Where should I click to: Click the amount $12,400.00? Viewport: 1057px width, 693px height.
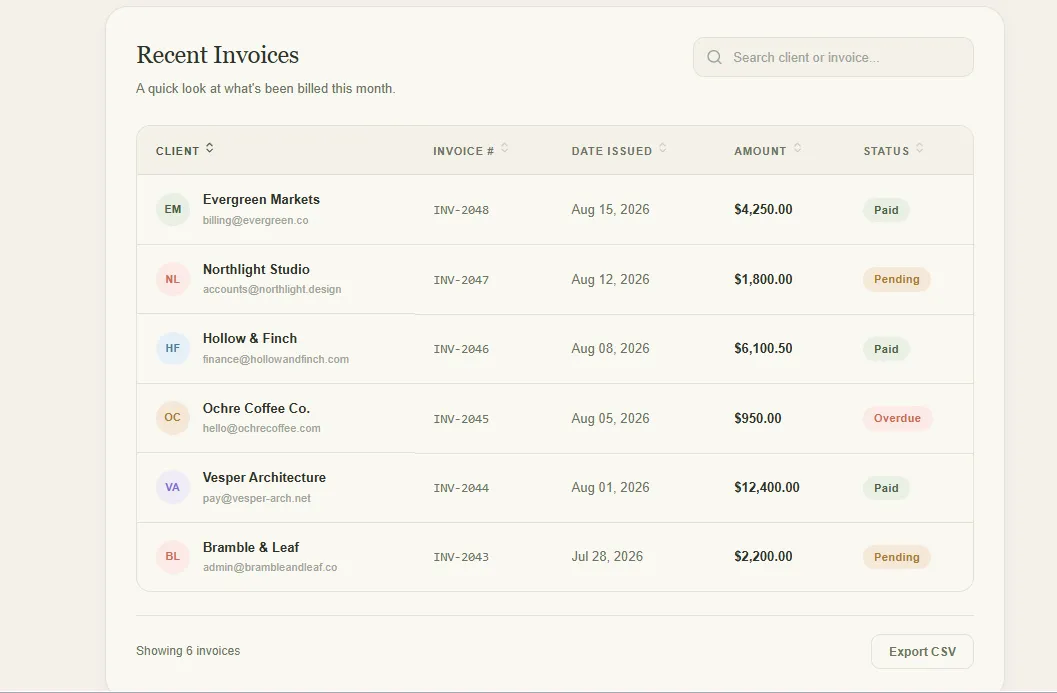[766, 487]
